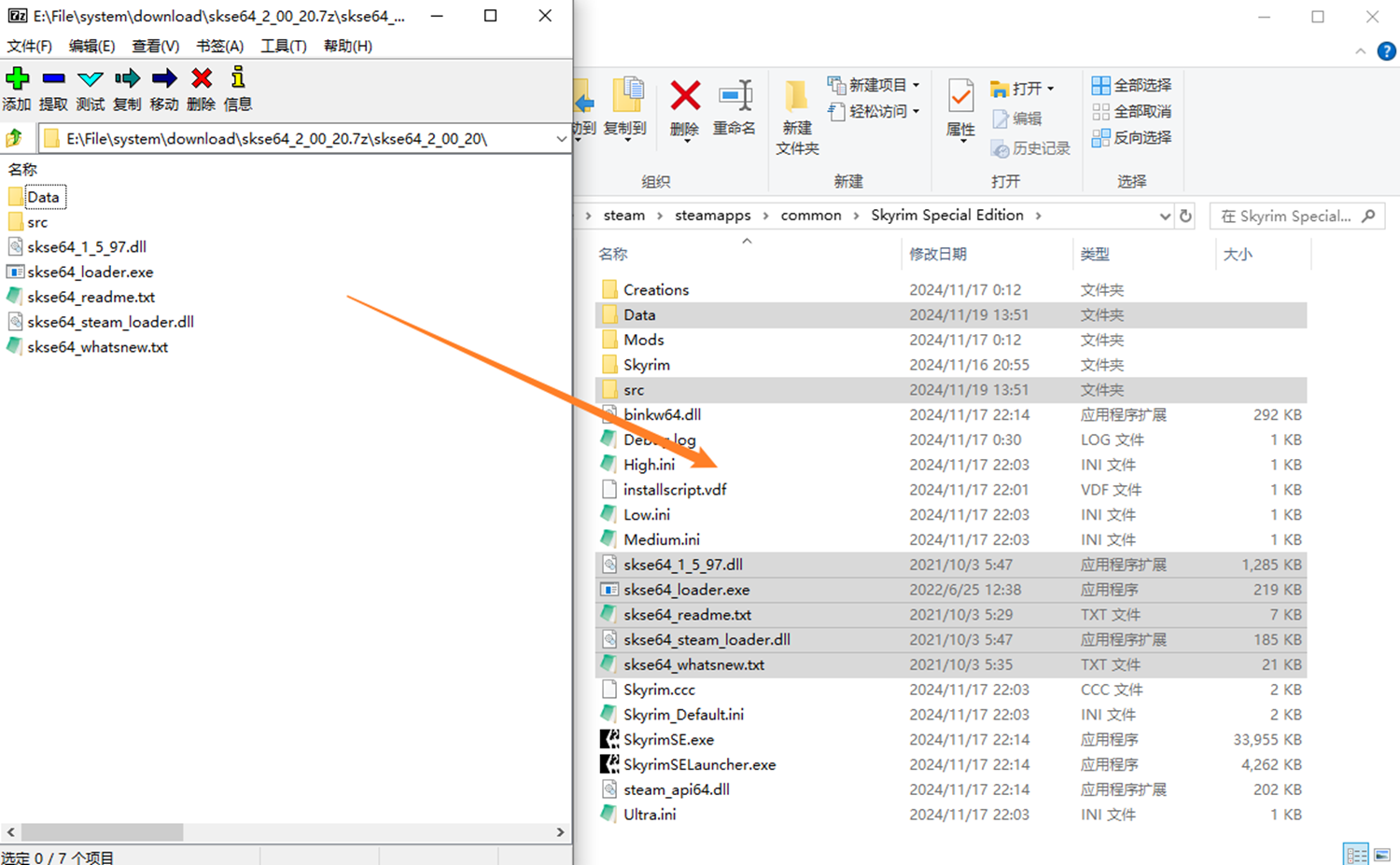Click the steam breadcrumb in Explorer

624,216
